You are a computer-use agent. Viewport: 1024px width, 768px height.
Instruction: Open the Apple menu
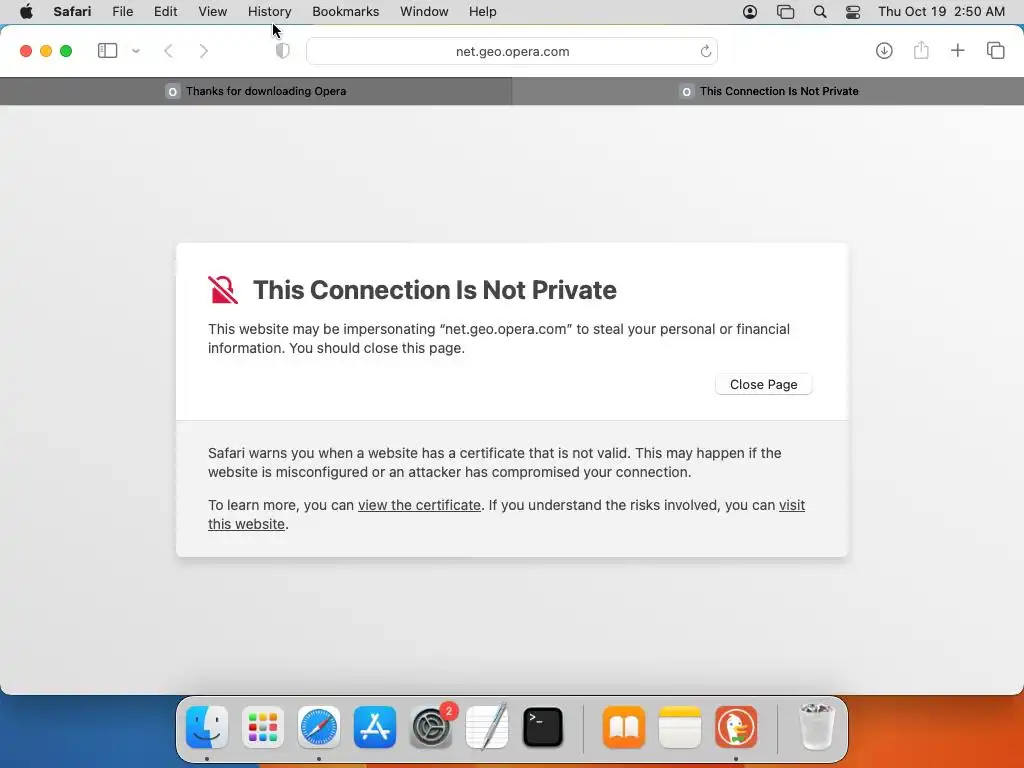[26, 12]
